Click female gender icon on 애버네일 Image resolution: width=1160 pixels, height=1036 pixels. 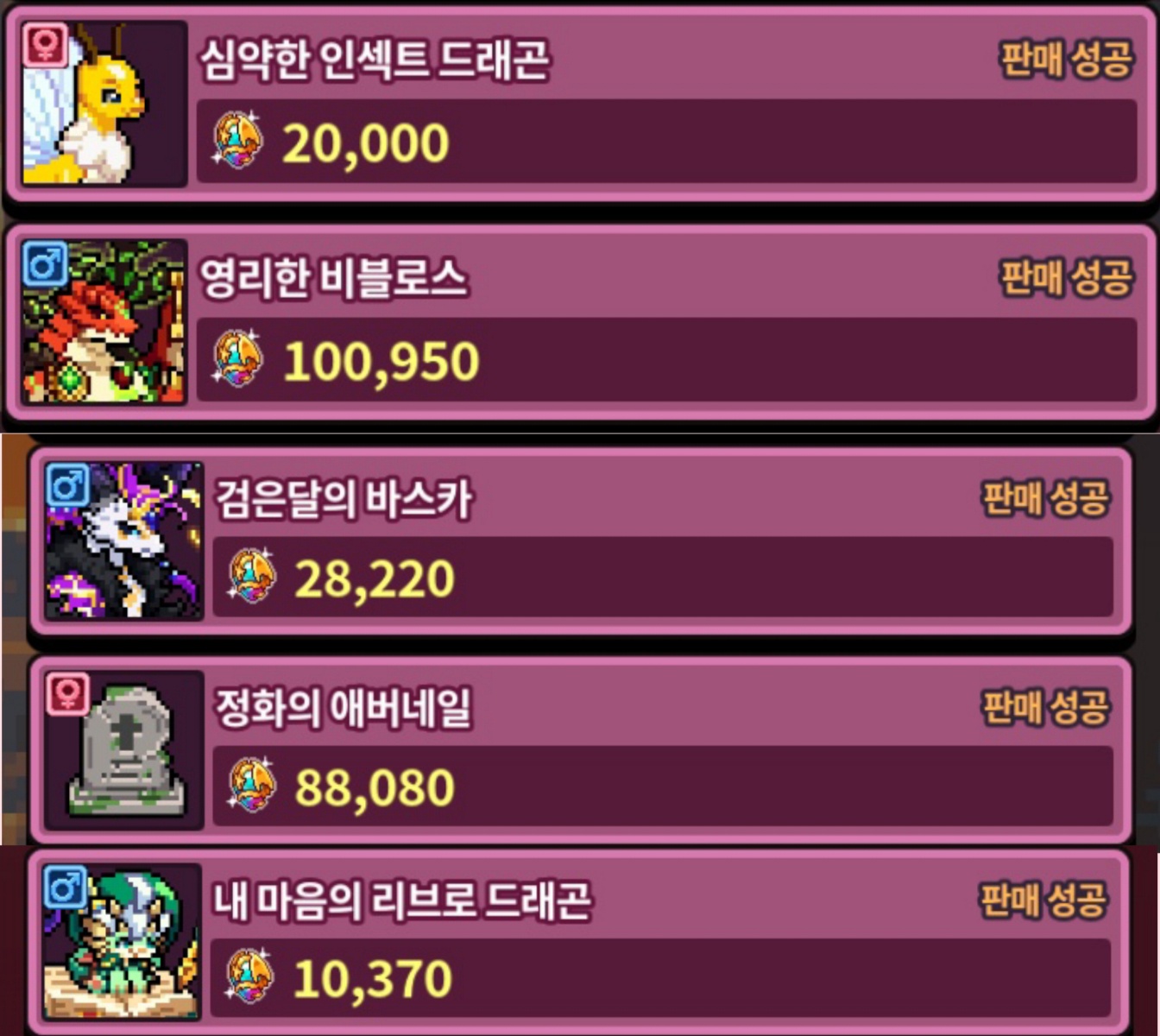coord(66,693)
